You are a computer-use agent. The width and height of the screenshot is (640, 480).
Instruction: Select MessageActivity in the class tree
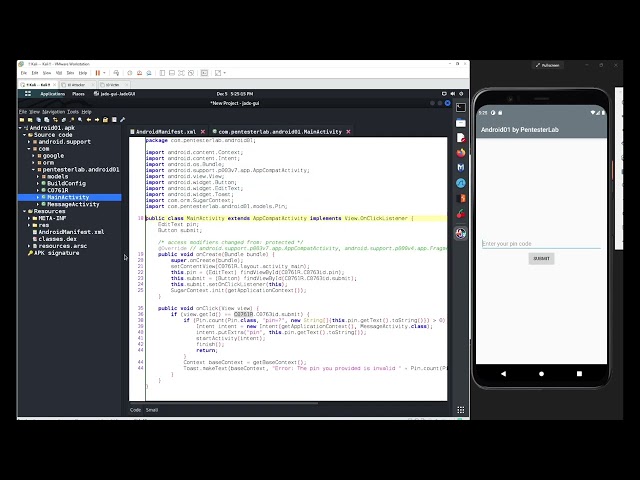73,204
